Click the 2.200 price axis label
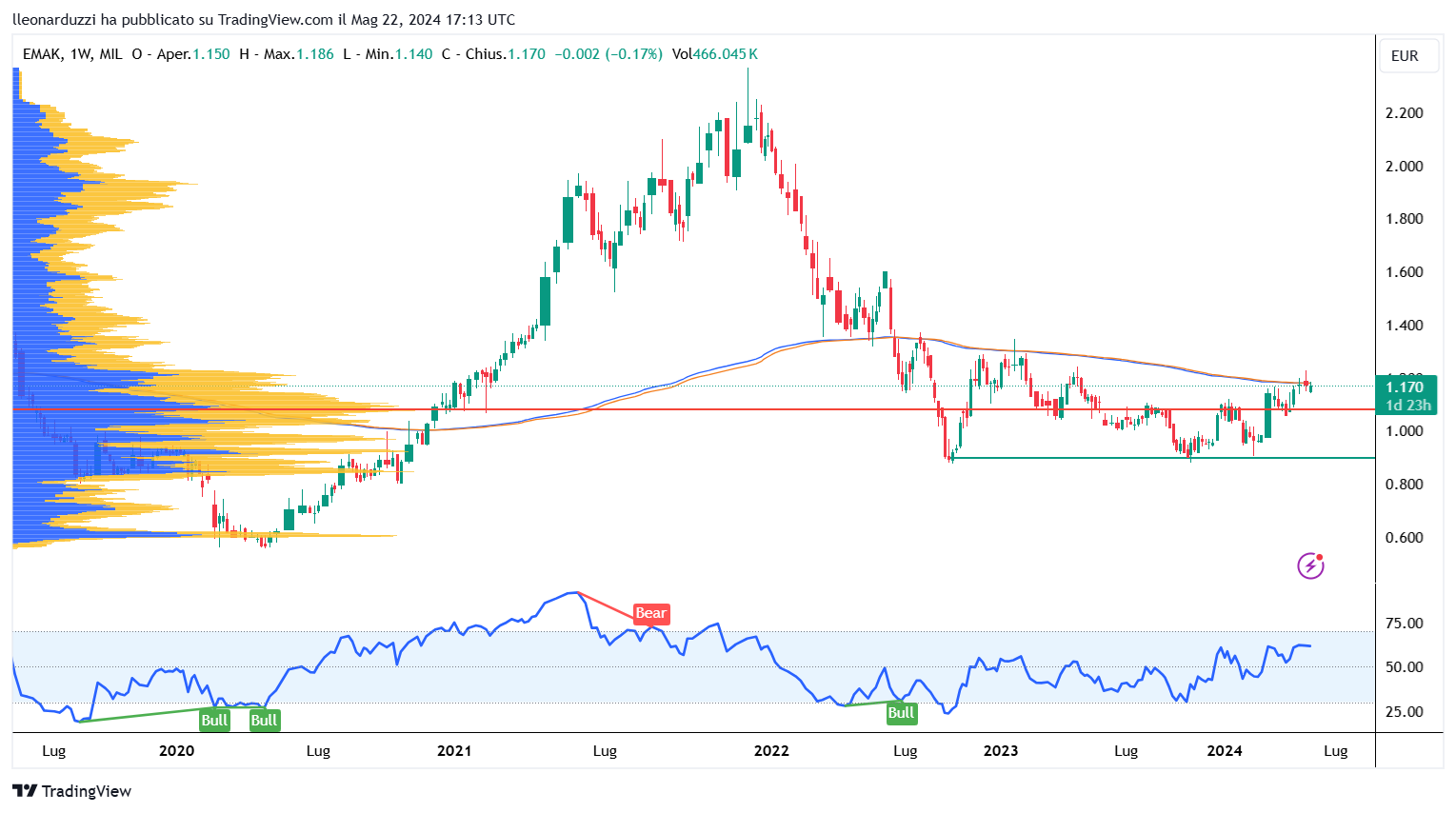The height and width of the screenshot is (813, 1456). pos(1405,113)
